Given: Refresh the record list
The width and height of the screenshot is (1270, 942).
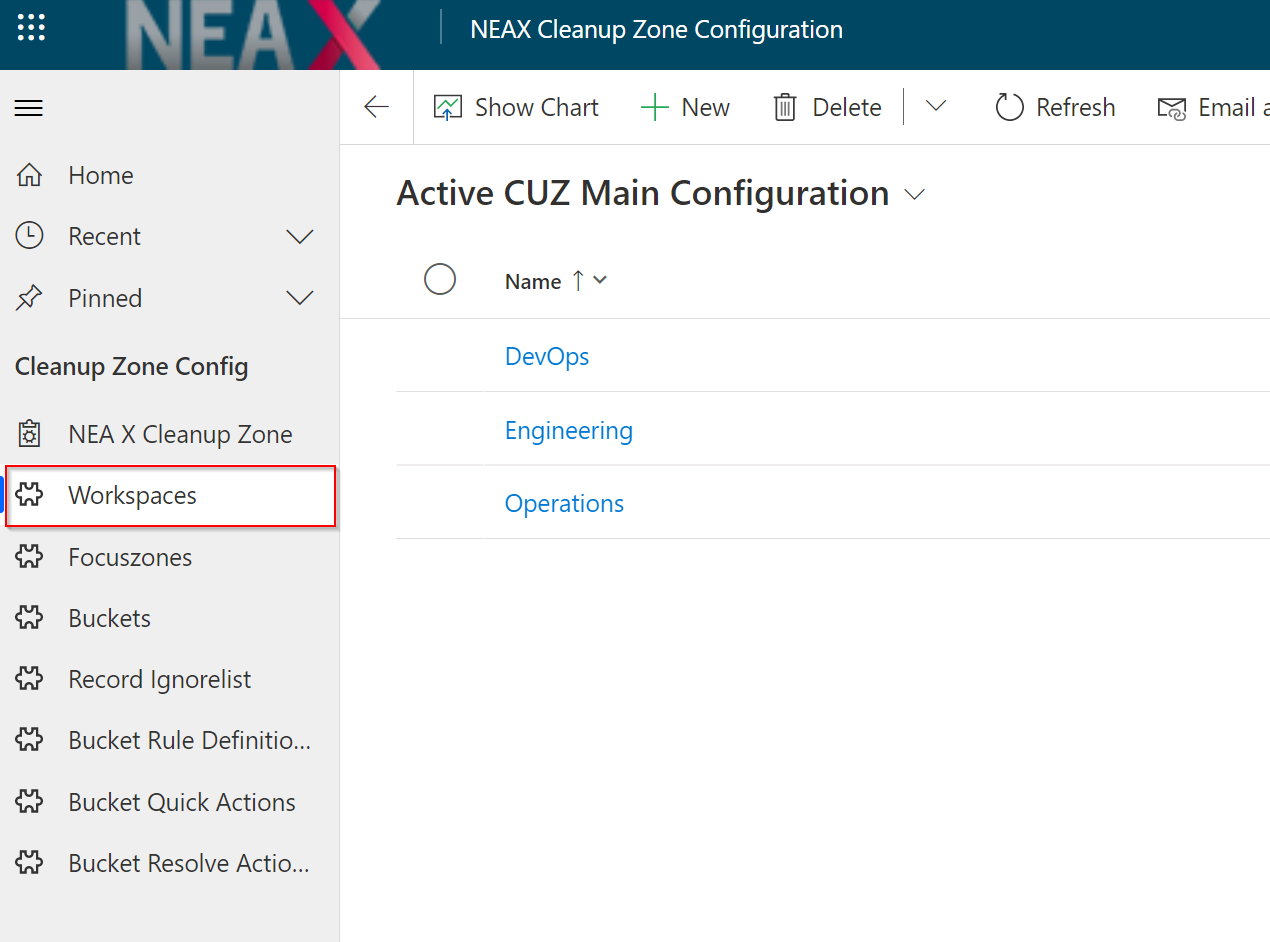Looking at the screenshot, I should 1054,106.
